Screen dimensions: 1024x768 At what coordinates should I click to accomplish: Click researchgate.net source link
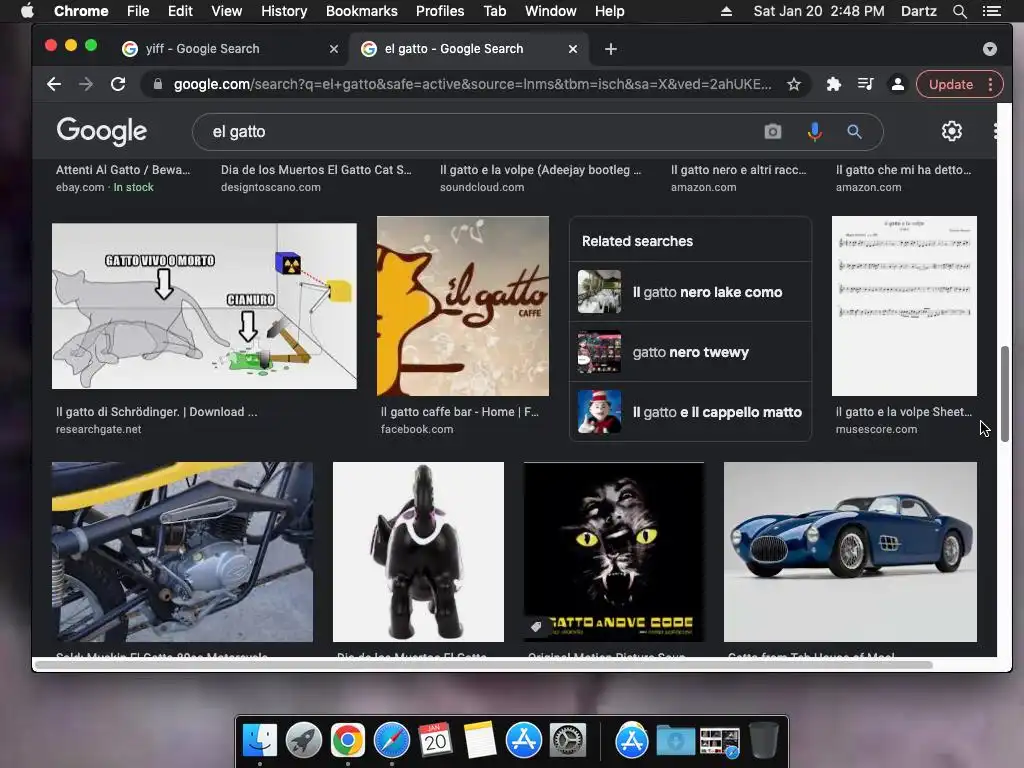[99, 429]
